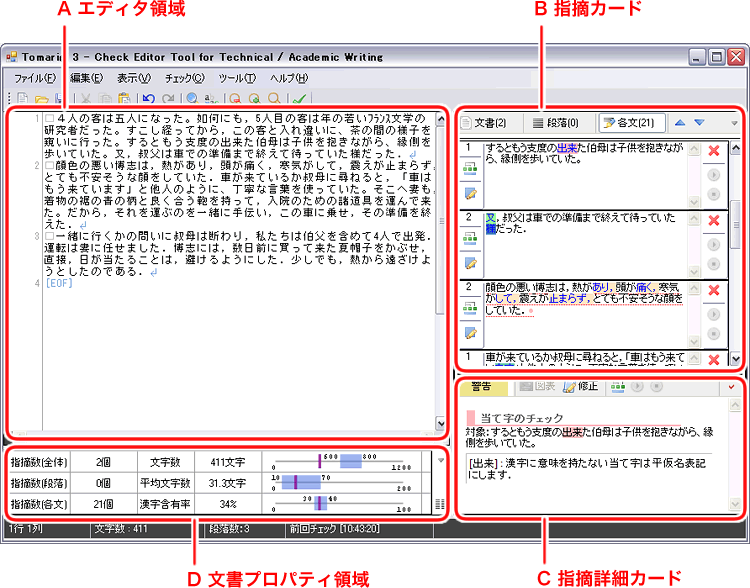Click pencil edit icon on '又、叔父は' card
The width and height of the screenshot is (750, 588).
point(471,263)
